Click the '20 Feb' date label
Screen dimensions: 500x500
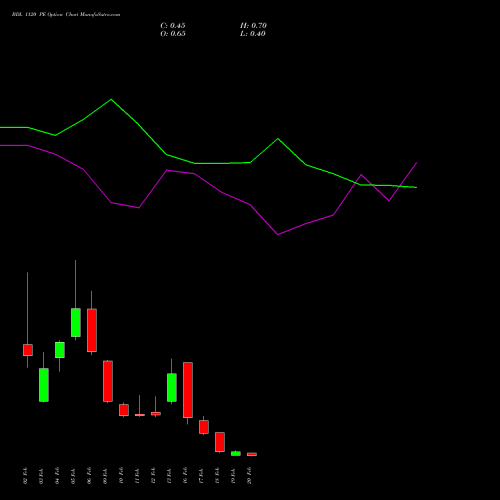click(x=250, y=476)
